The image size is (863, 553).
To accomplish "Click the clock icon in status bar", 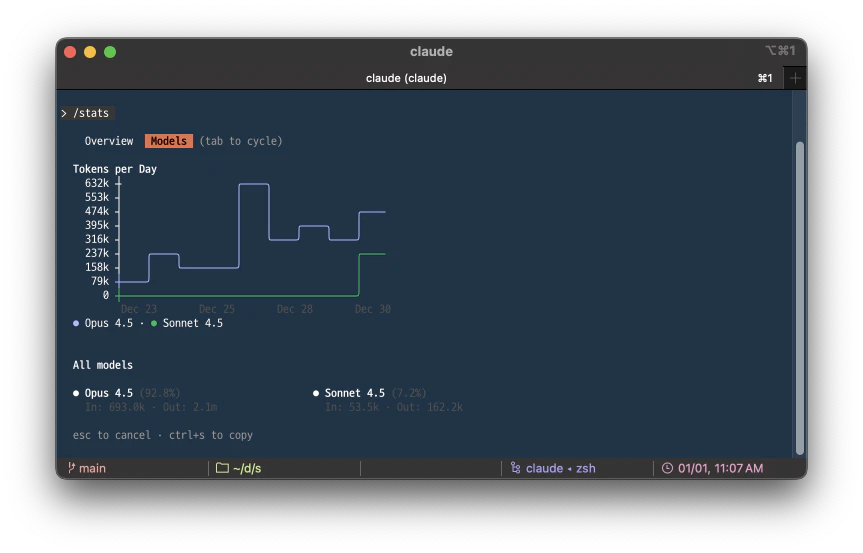I will (x=667, y=468).
